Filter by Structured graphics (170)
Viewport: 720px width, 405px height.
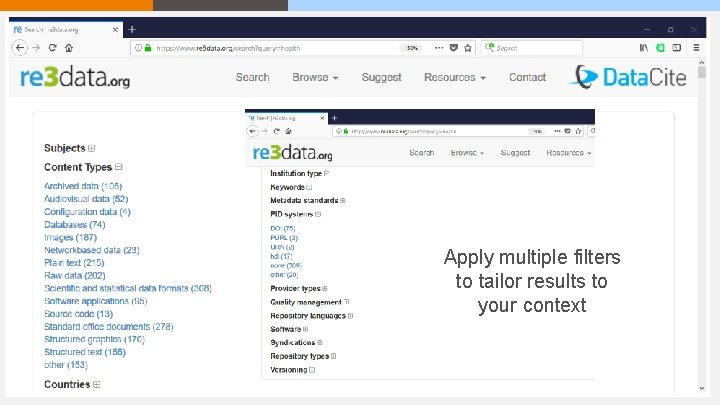[x=94, y=339]
